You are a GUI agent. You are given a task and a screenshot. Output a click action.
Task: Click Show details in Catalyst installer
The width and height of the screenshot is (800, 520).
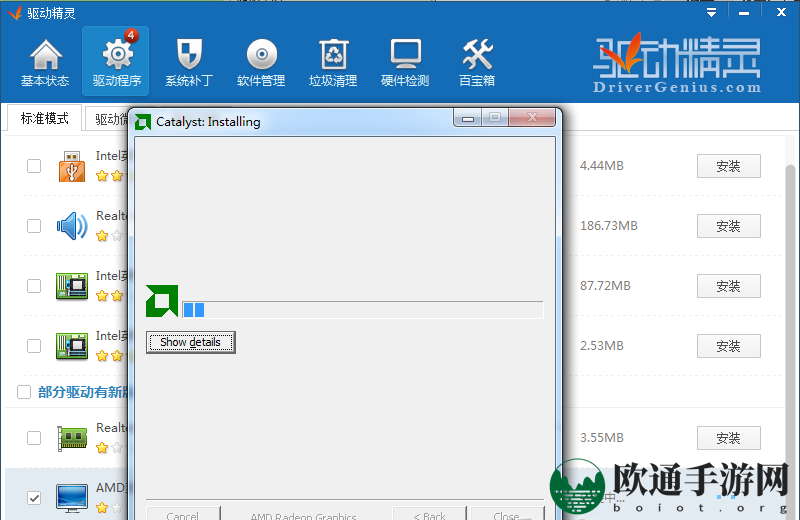coord(190,342)
